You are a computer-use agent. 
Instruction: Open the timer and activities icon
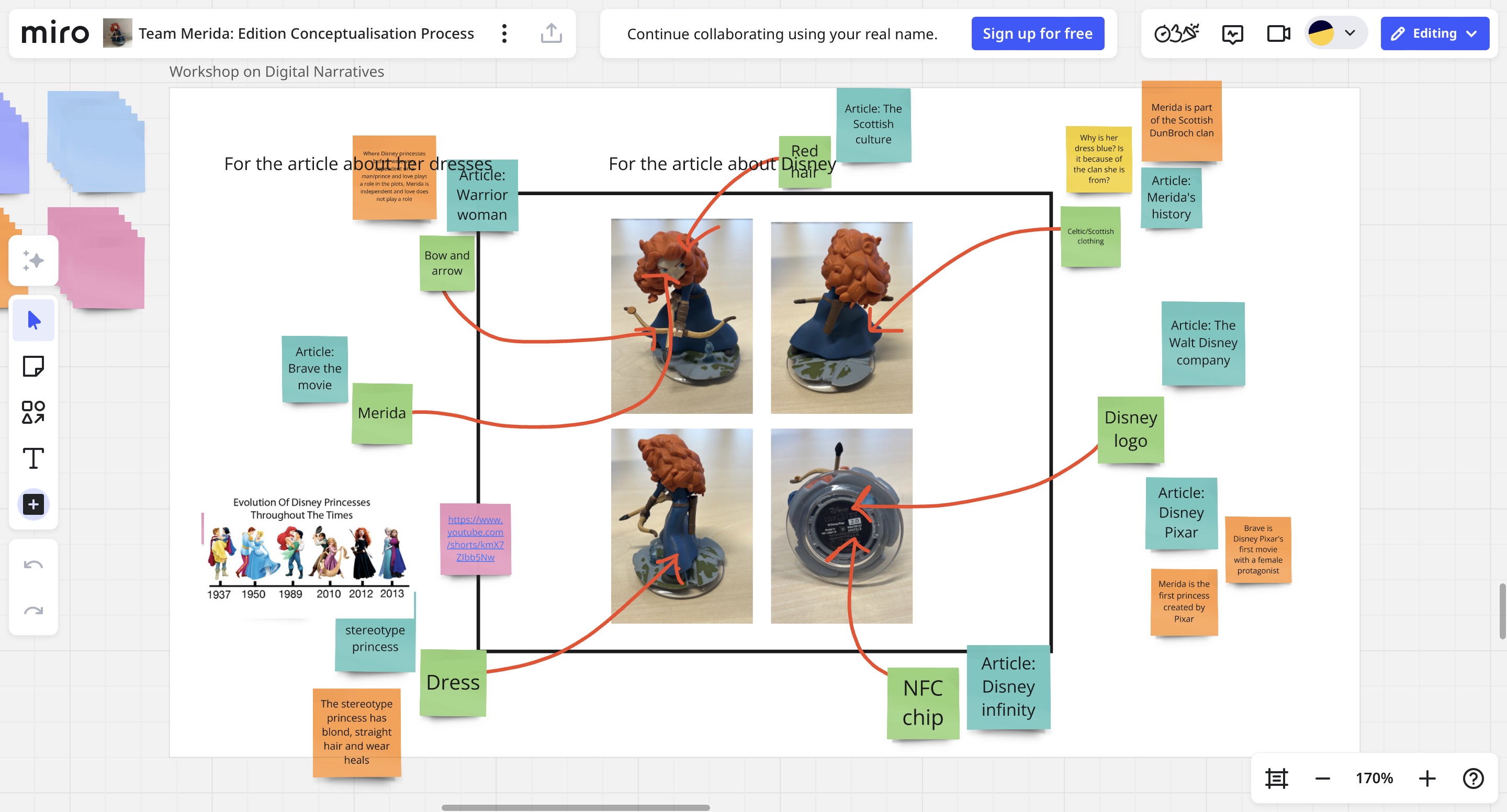point(1176,33)
